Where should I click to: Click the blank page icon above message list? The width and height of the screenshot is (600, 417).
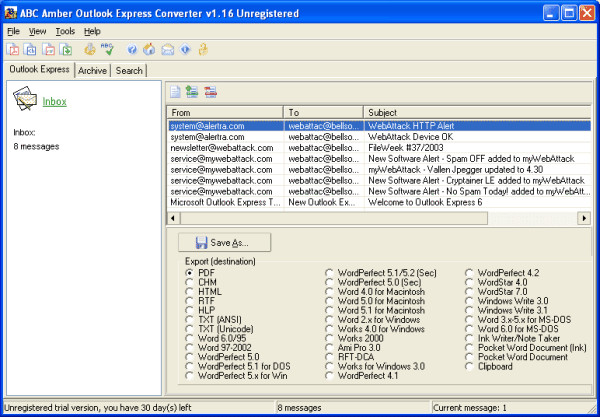pos(175,91)
